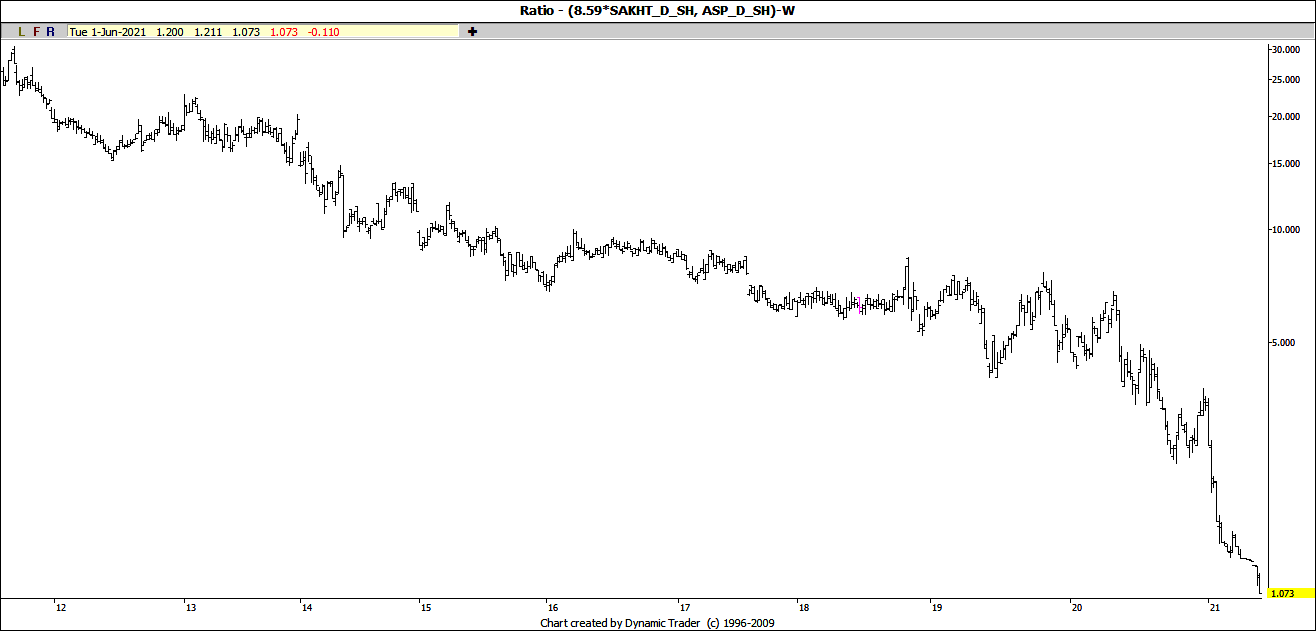
Task: Click the yellow 1.073 last price label
Action: [x=1290, y=593]
